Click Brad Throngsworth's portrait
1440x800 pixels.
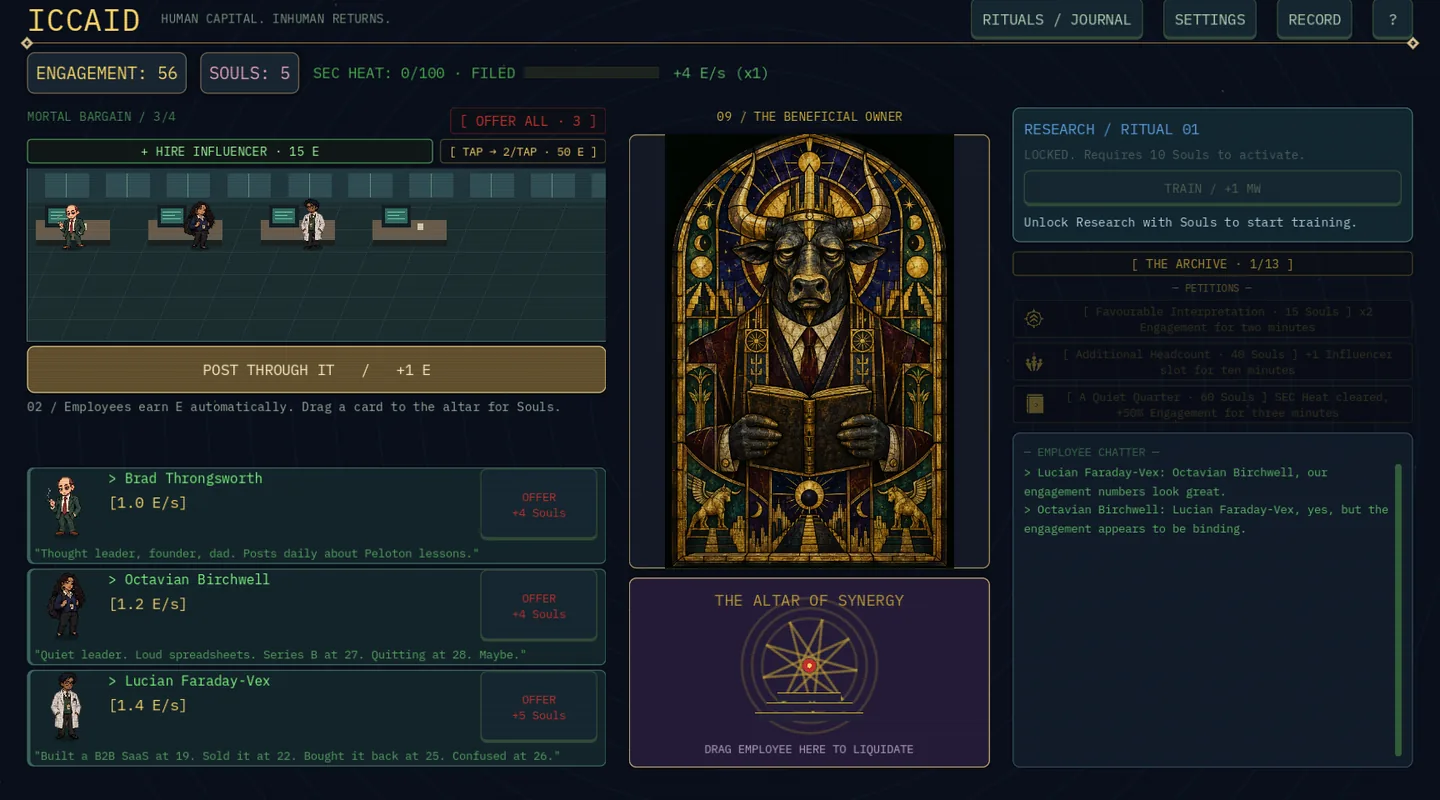pos(65,507)
